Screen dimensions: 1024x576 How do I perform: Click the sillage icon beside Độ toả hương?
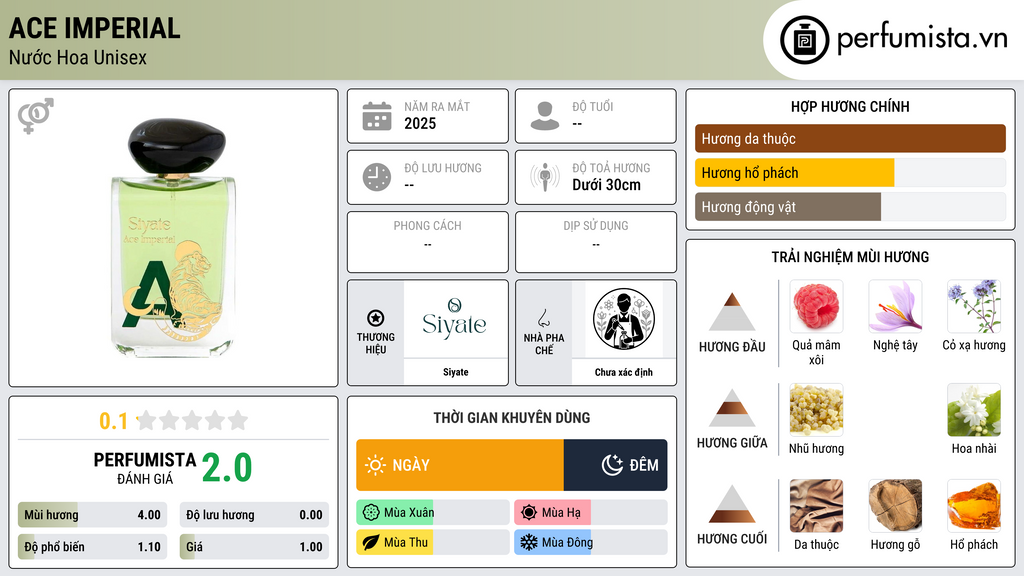pyautogui.click(x=545, y=177)
